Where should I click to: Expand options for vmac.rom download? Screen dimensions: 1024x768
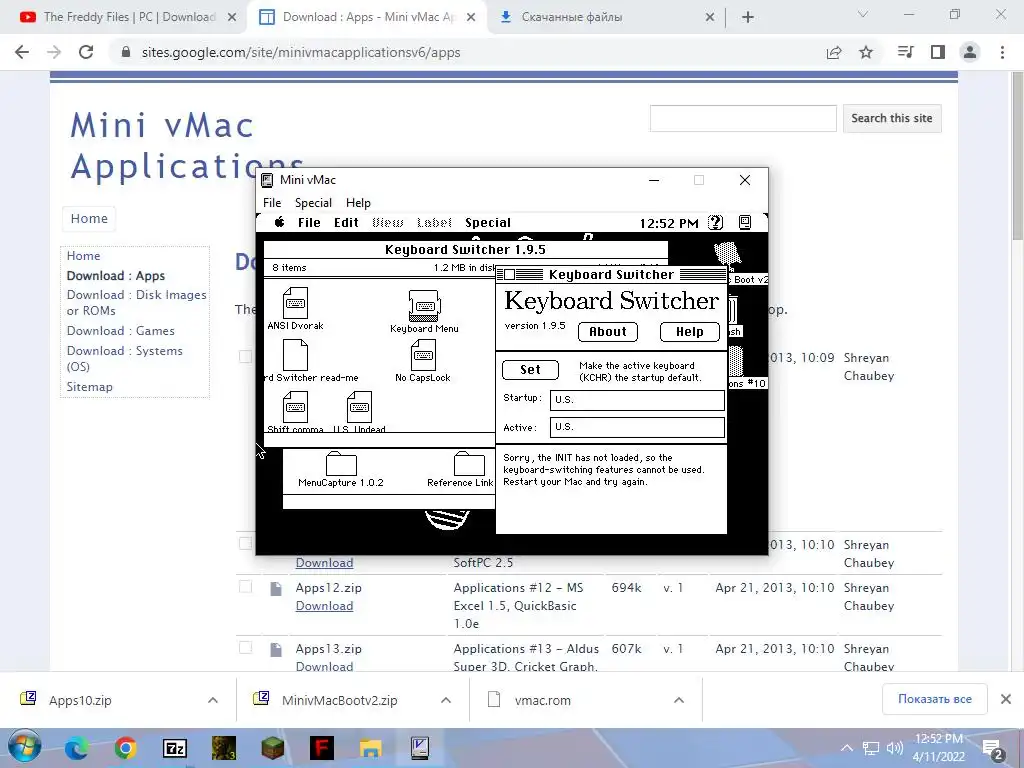pos(679,700)
